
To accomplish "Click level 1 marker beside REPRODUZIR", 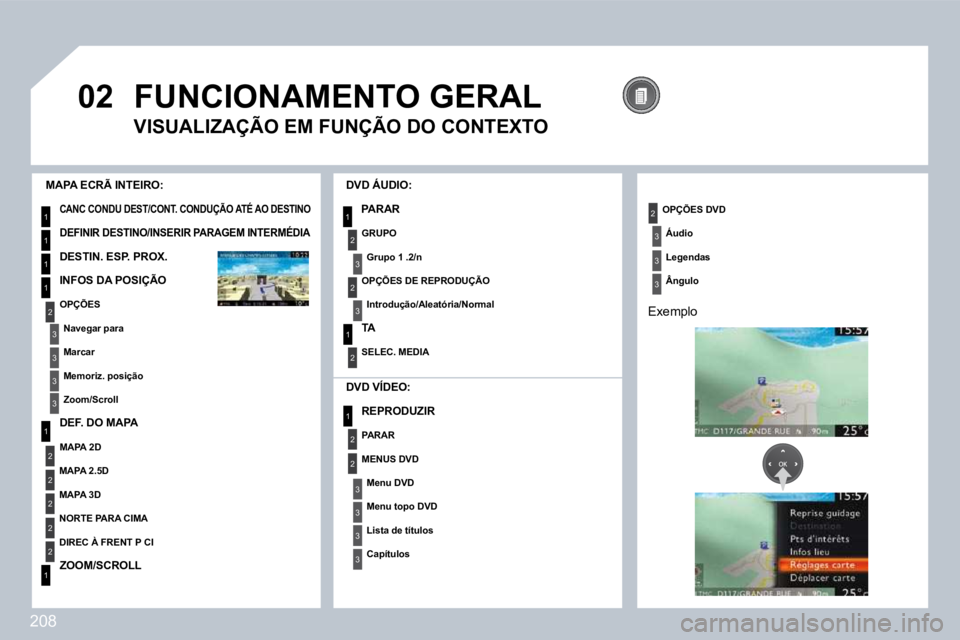I will tap(348, 416).
